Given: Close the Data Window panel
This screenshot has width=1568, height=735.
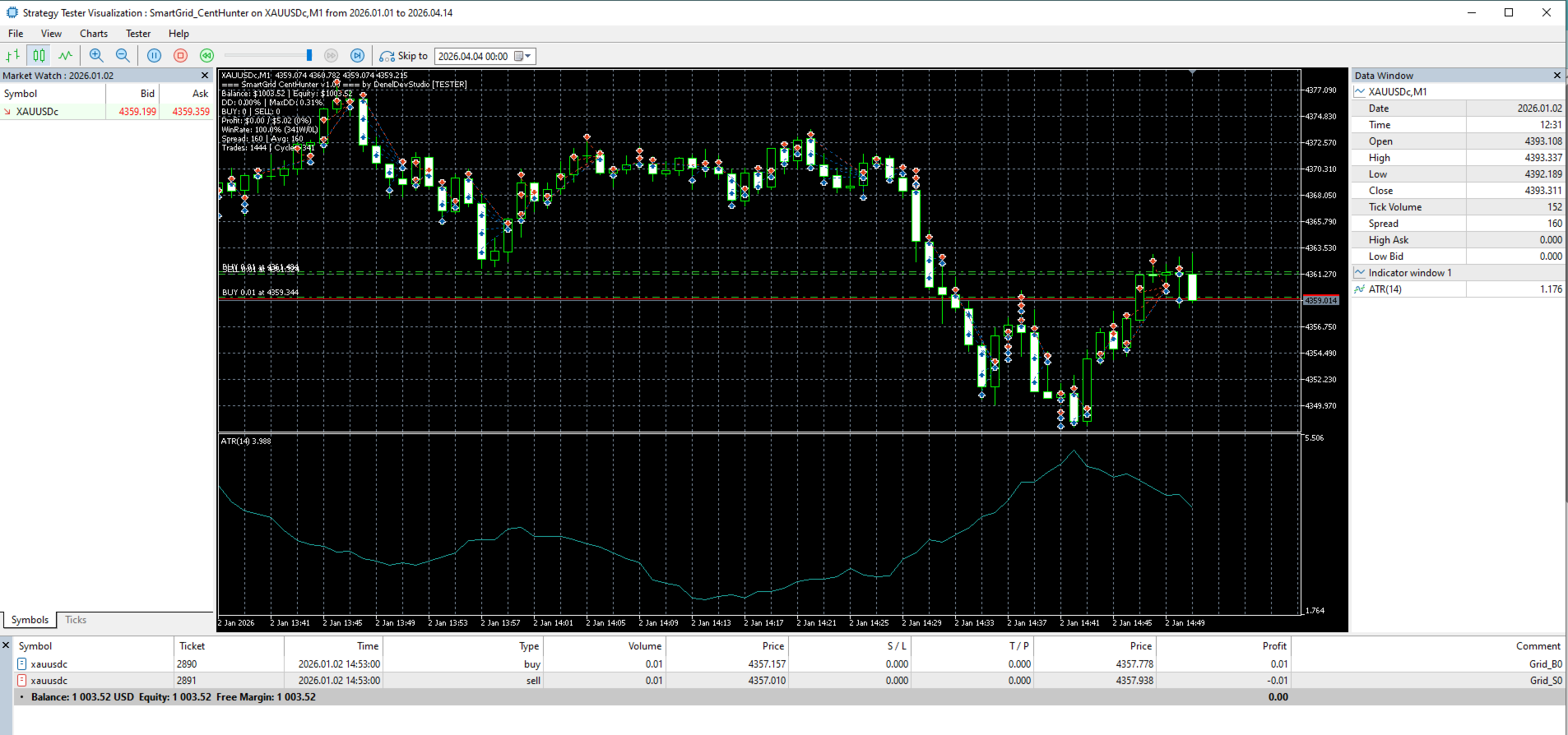Looking at the screenshot, I should 1556,76.
